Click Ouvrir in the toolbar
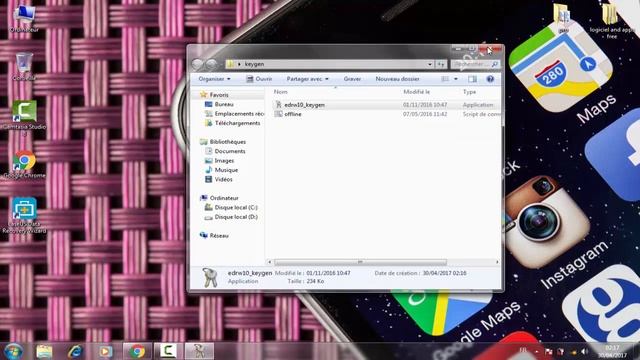 pos(259,79)
